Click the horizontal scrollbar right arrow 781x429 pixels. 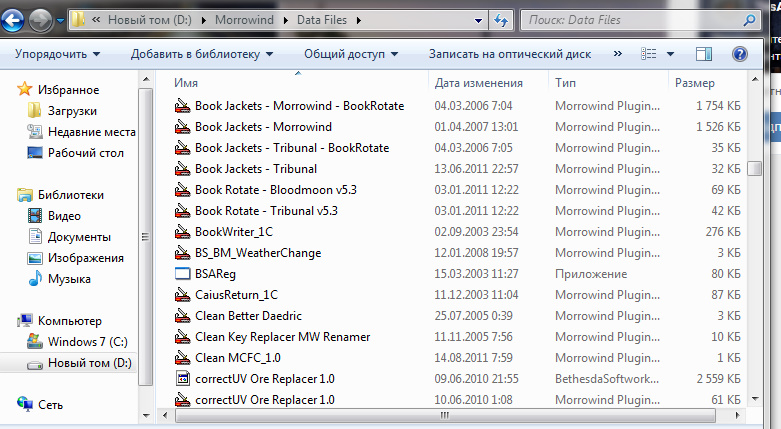pos(737,415)
